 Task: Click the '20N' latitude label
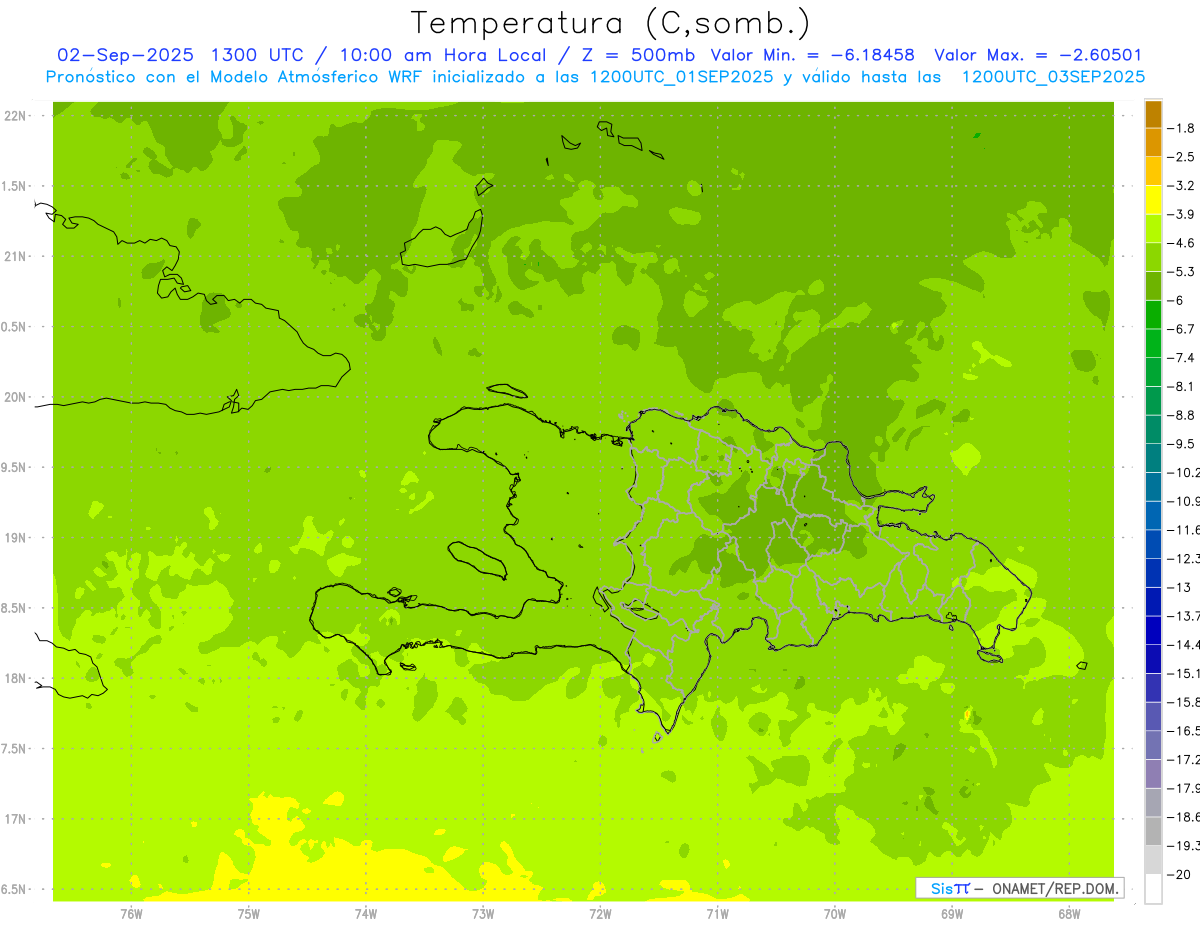(x=14, y=397)
